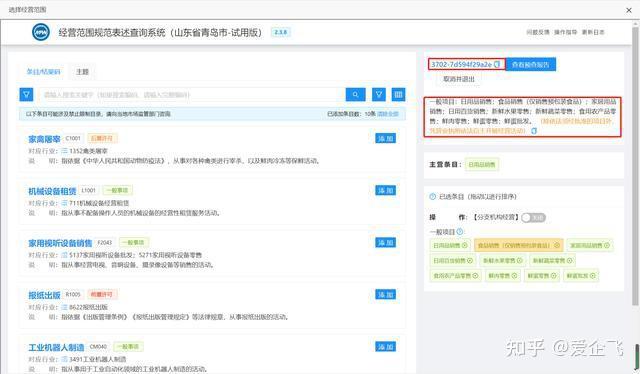
Task: Click the system logo in the header
Action: click(41, 32)
